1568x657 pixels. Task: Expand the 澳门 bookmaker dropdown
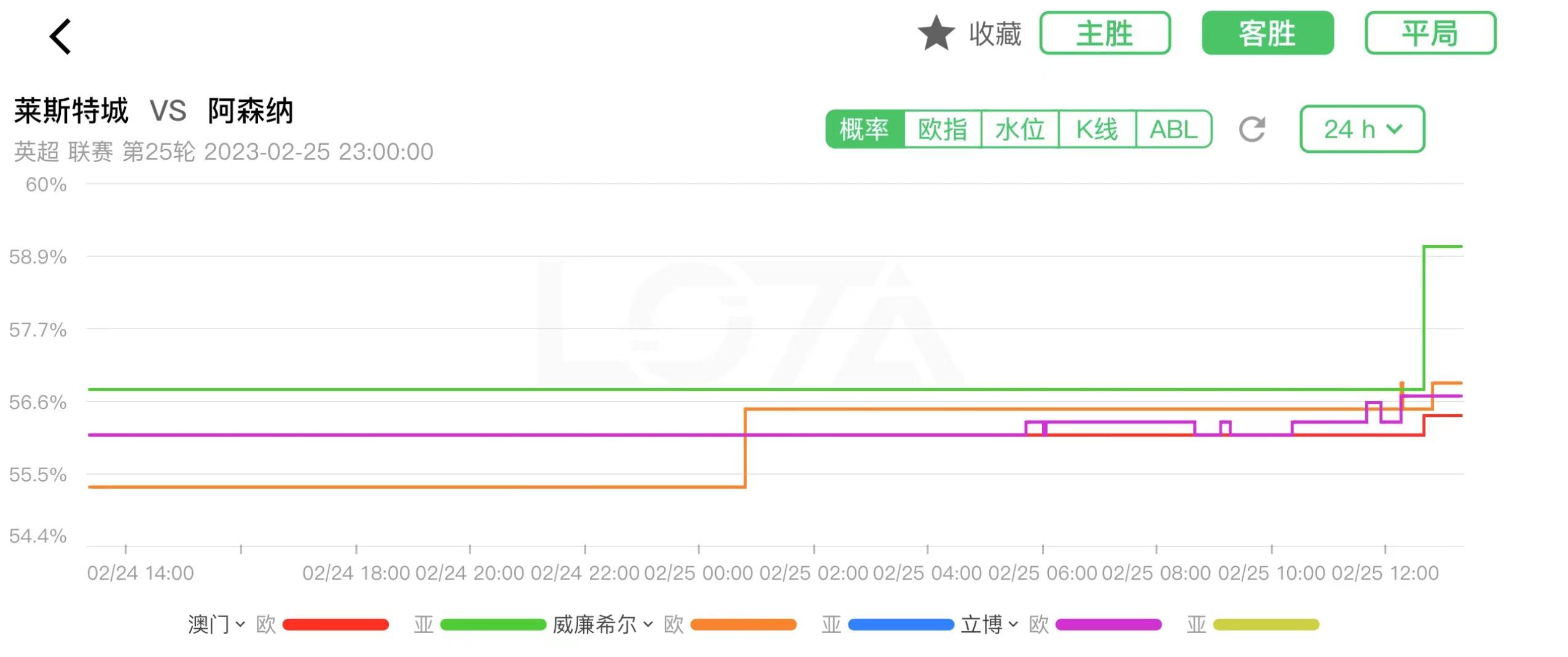coord(216,624)
